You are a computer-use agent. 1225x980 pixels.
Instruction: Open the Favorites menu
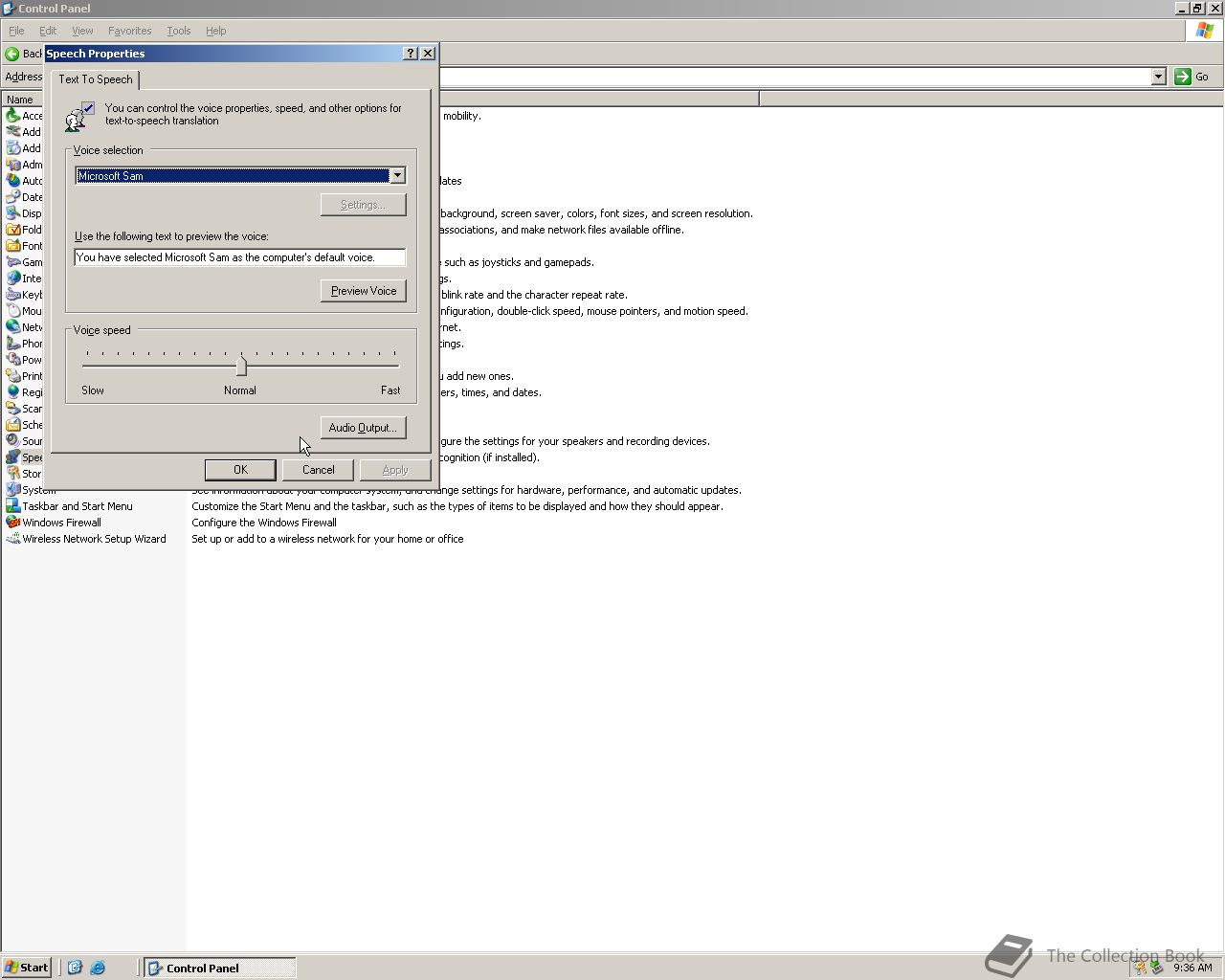click(x=130, y=31)
